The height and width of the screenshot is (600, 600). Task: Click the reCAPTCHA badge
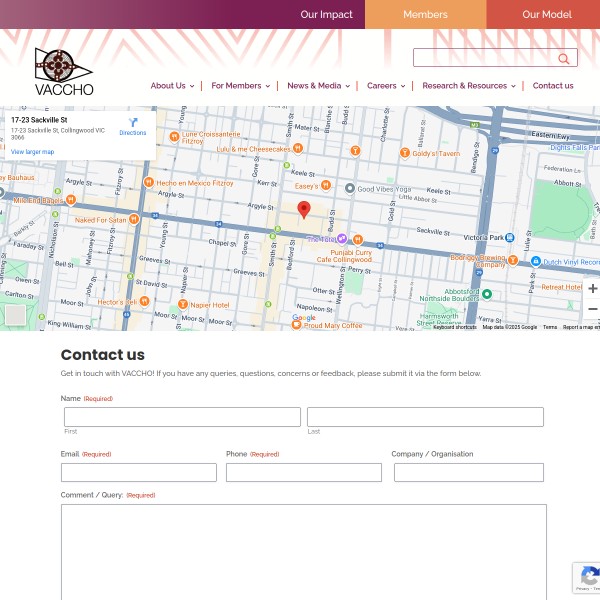[x=587, y=579]
